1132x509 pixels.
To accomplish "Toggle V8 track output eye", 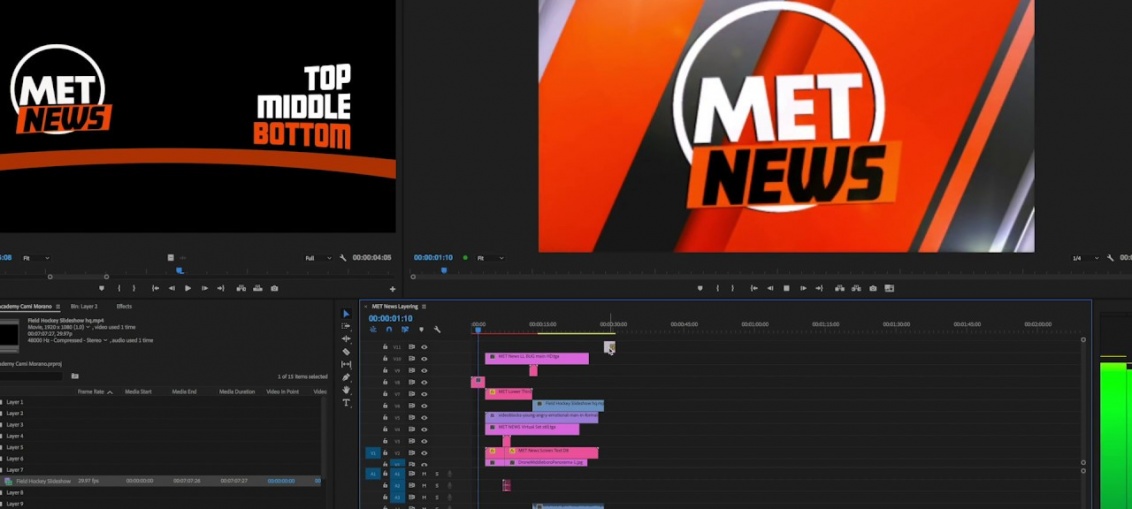I will (424, 383).
